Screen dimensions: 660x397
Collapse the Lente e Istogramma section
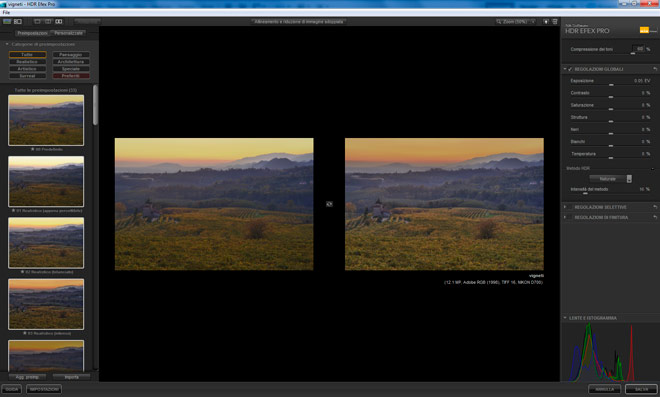coord(565,318)
